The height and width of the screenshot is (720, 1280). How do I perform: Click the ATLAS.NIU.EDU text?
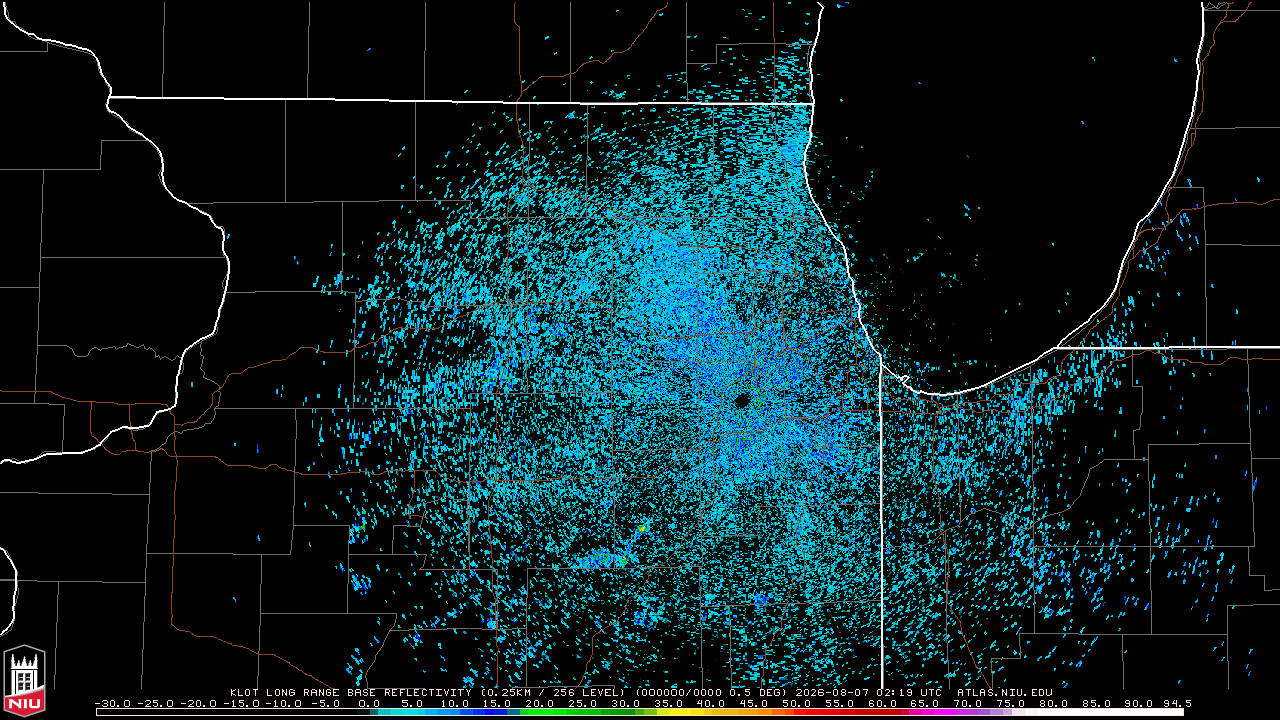[x=1004, y=692]
